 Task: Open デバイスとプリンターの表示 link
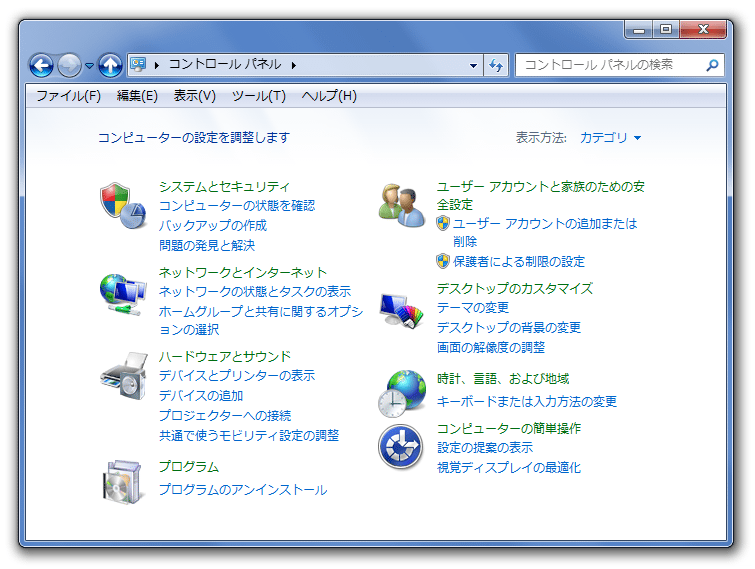(x=237, y=375)
